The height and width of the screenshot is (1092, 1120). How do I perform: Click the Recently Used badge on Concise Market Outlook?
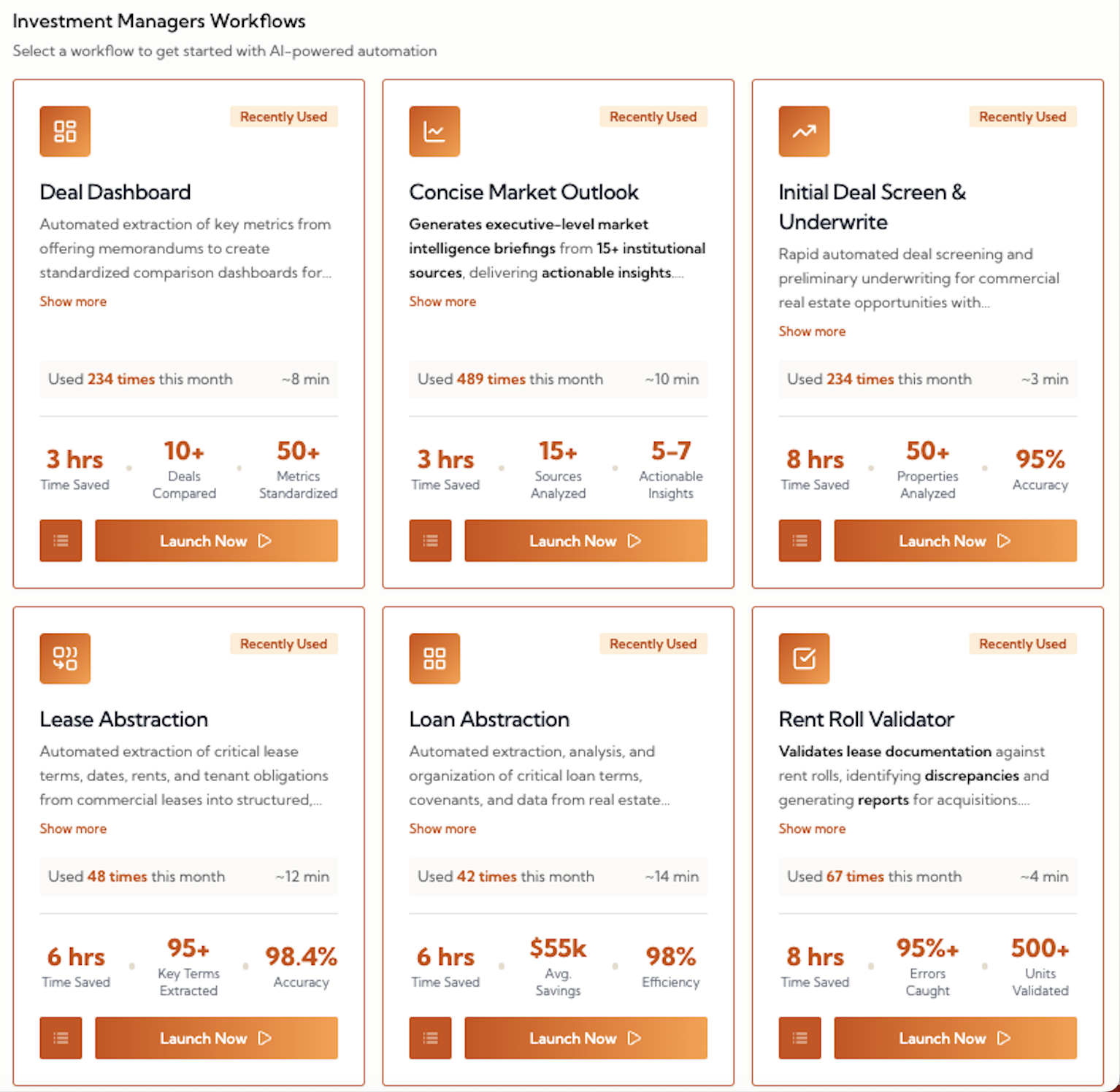click(653, 116)
